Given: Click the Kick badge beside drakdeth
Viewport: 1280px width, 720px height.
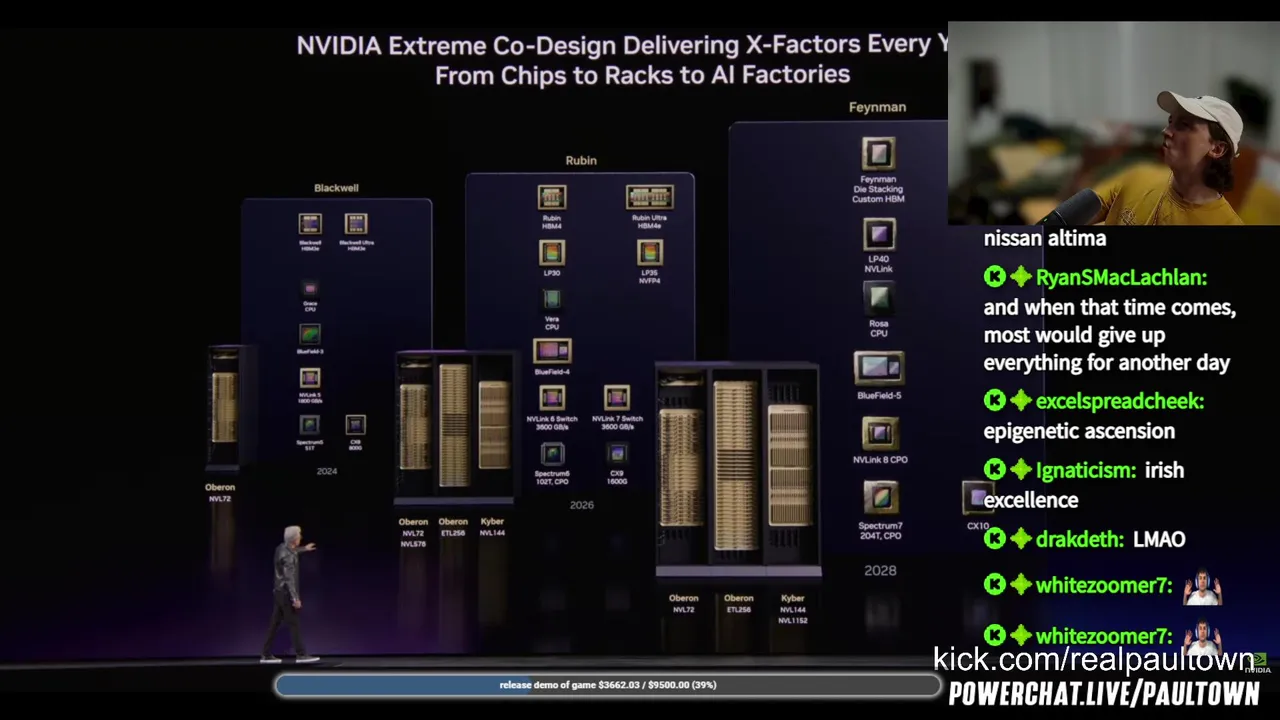Looking at the screenshot, I should (x=994, y=539).
